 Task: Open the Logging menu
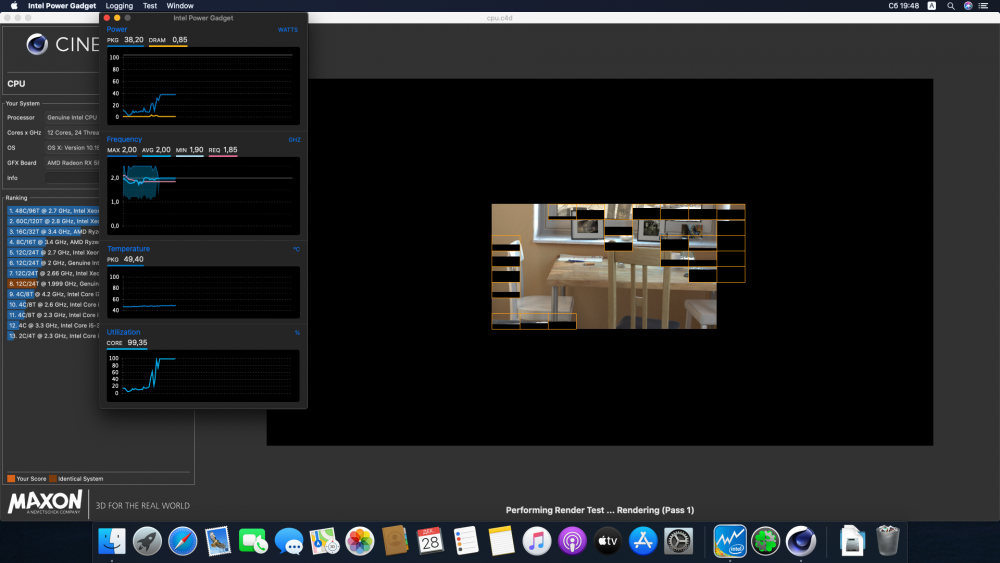119,6
